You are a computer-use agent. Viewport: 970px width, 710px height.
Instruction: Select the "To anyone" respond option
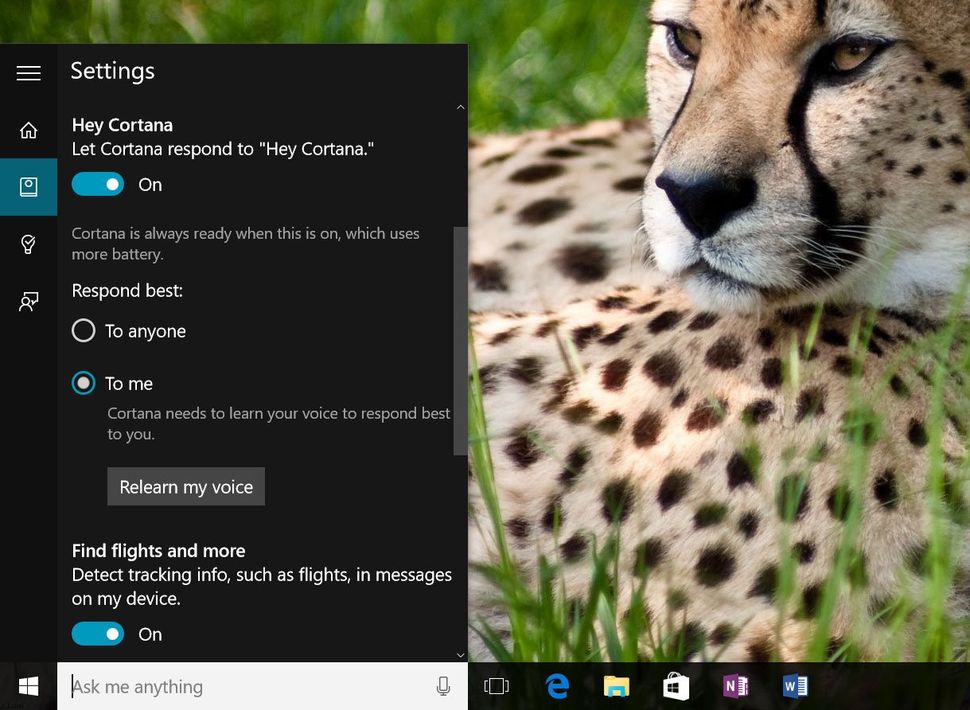click(83, 330)
